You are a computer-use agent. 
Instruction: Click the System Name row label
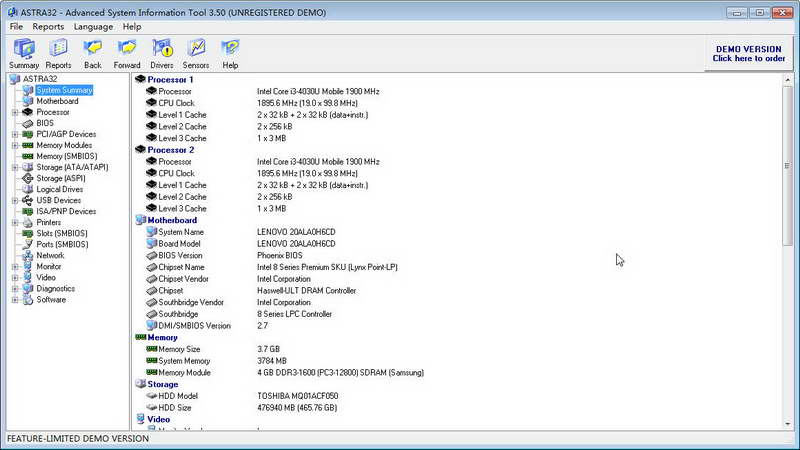point(181,232)
